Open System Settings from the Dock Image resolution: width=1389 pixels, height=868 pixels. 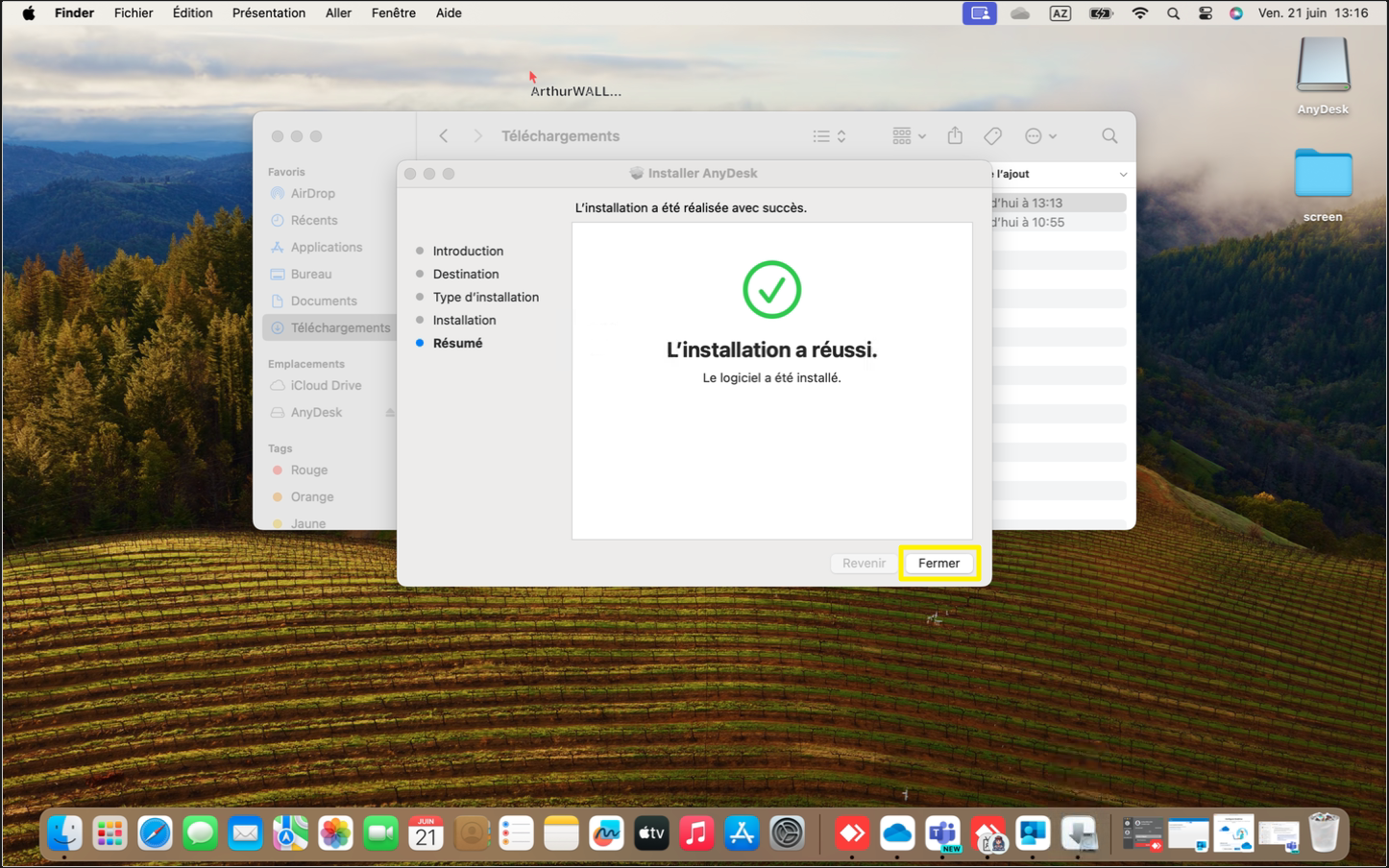click(x=787, y=833)
